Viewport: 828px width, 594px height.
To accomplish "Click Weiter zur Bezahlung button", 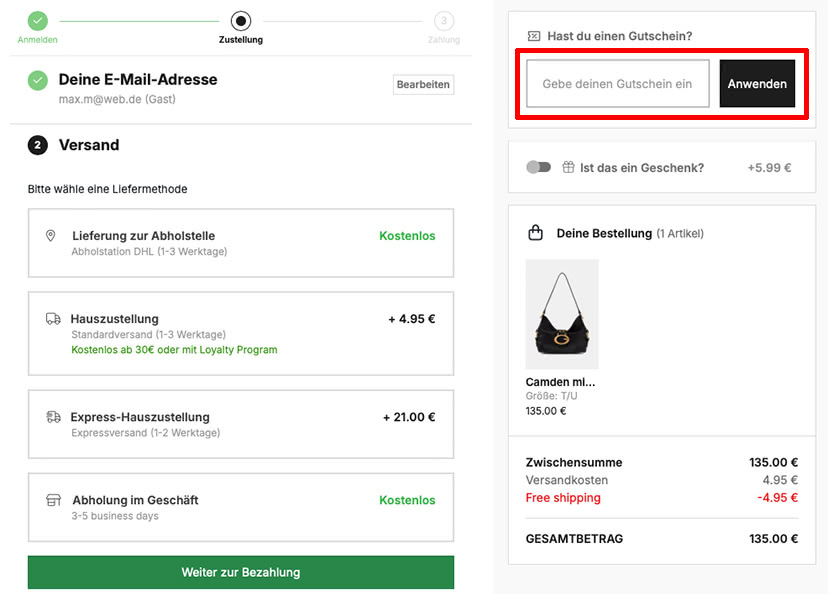I will tap(241, 572).
